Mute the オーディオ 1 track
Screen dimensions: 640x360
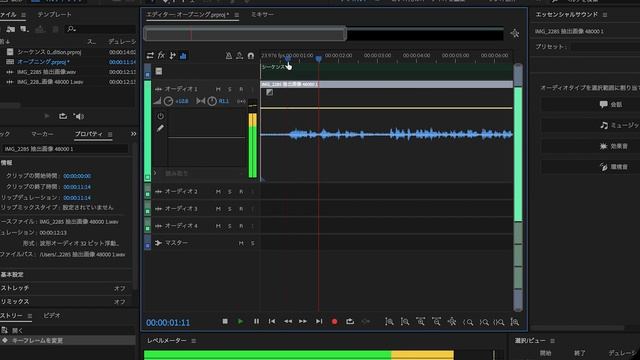(218, 89)
